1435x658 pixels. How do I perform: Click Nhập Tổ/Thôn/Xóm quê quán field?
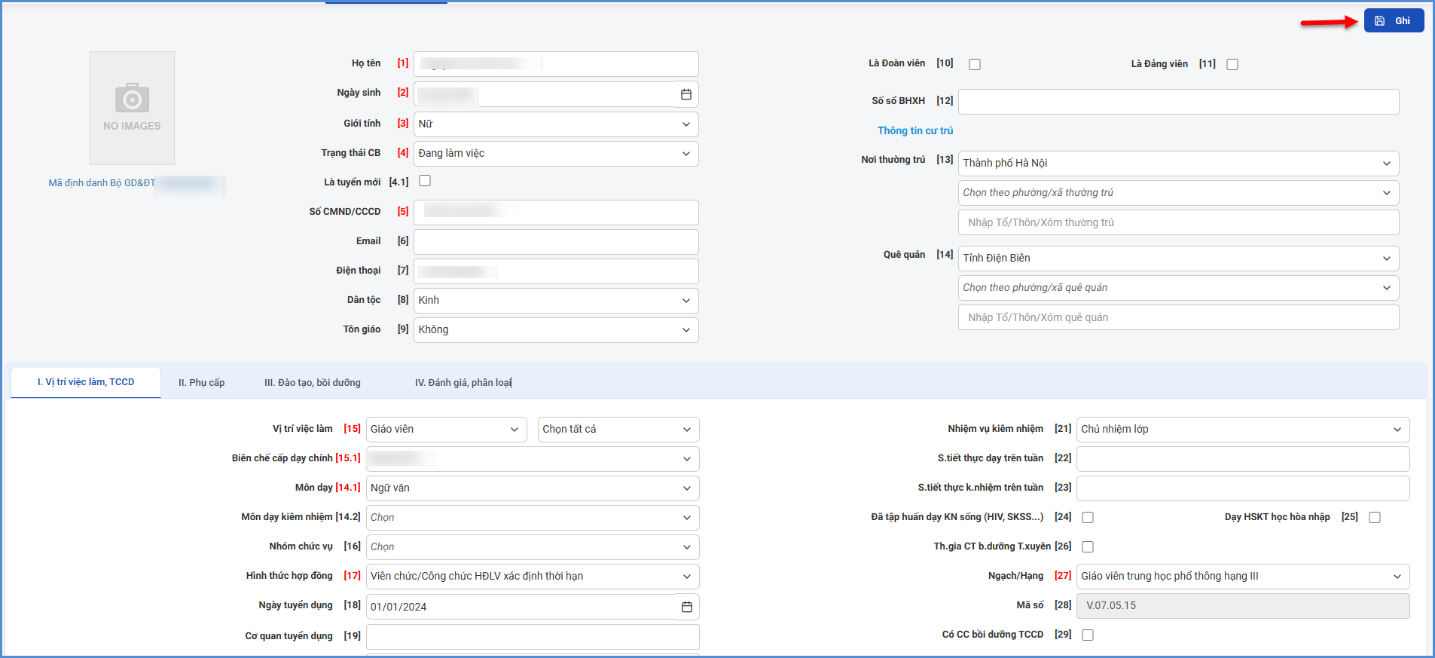(1179, 317)
